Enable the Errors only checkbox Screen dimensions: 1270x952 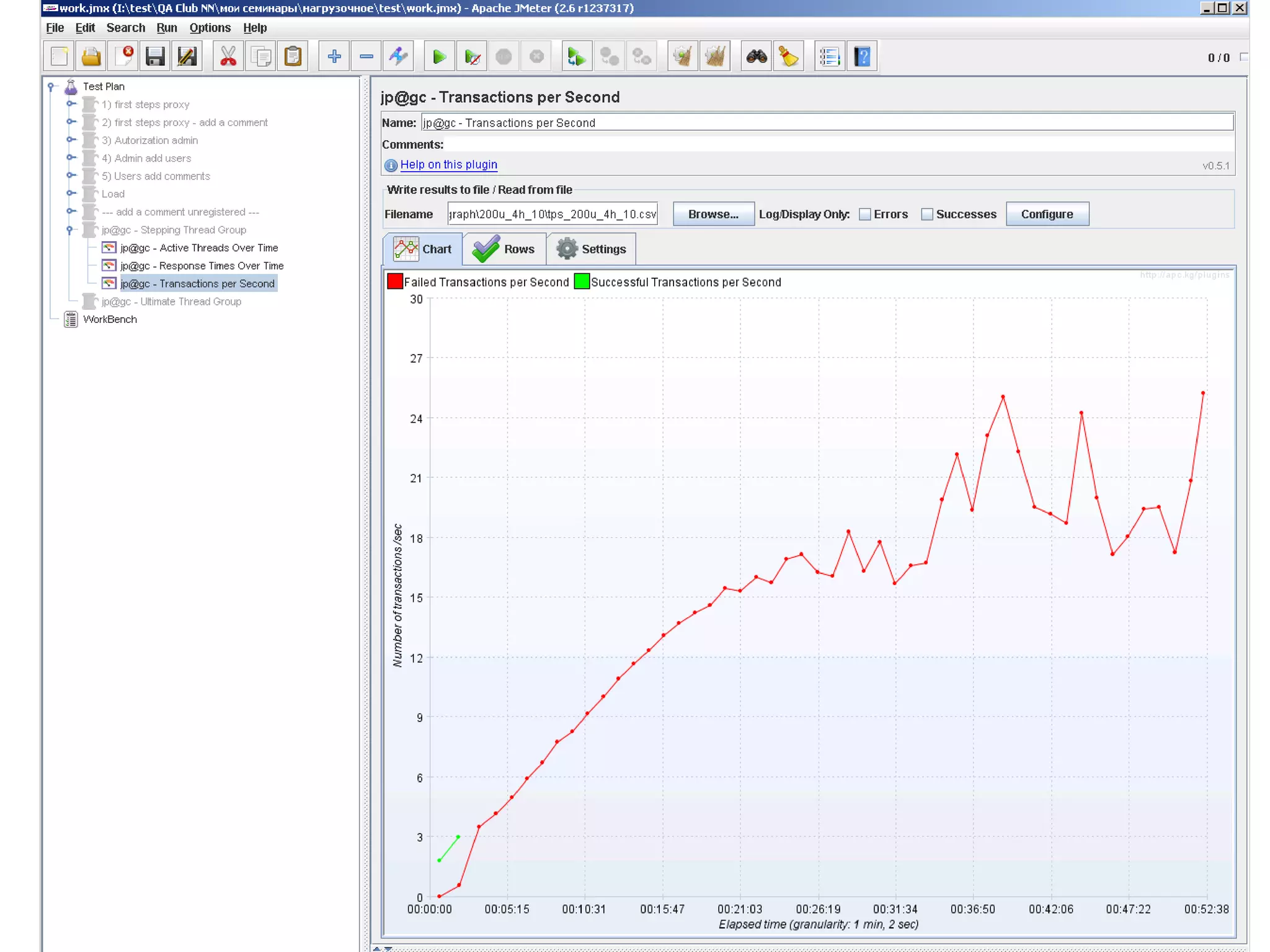[865, 214]
